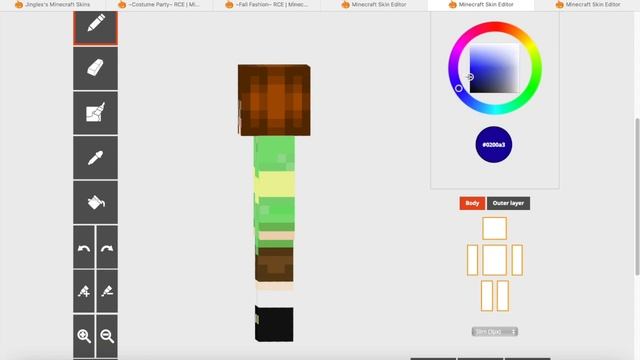This screenshot has height=360, width=640.
Task: Open the Slim model type dropdown
Action: pyautogui.click(x=495, y=332)
